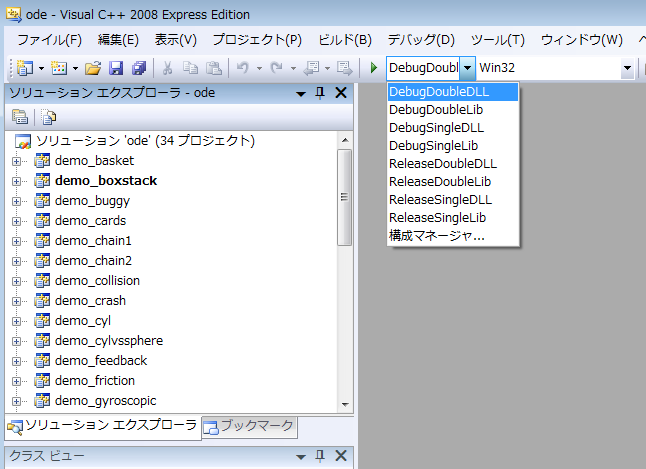Open the Navigate Backward dropdown arrow

[328, 68]
